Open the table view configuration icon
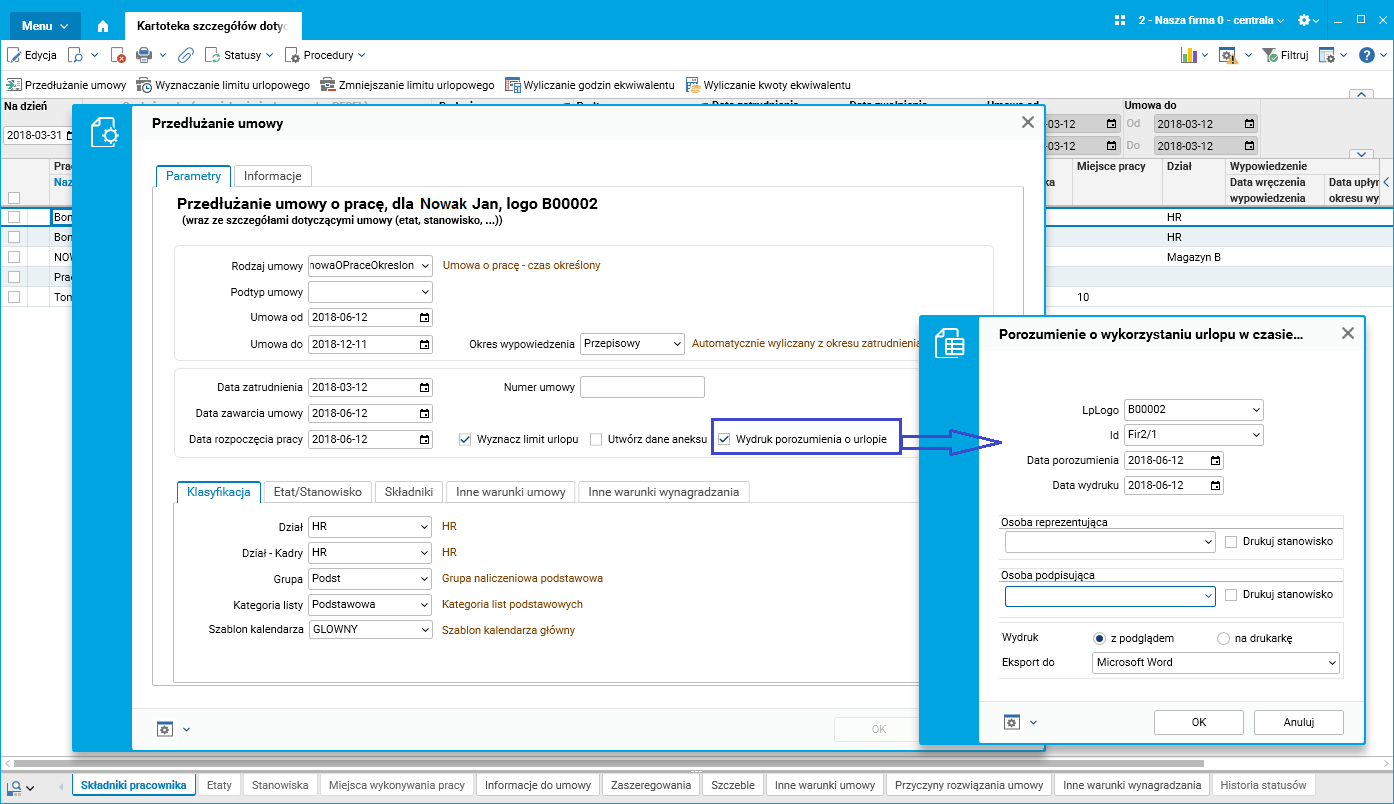Viewport: 1394px width, 804px height. point(1327,55)
